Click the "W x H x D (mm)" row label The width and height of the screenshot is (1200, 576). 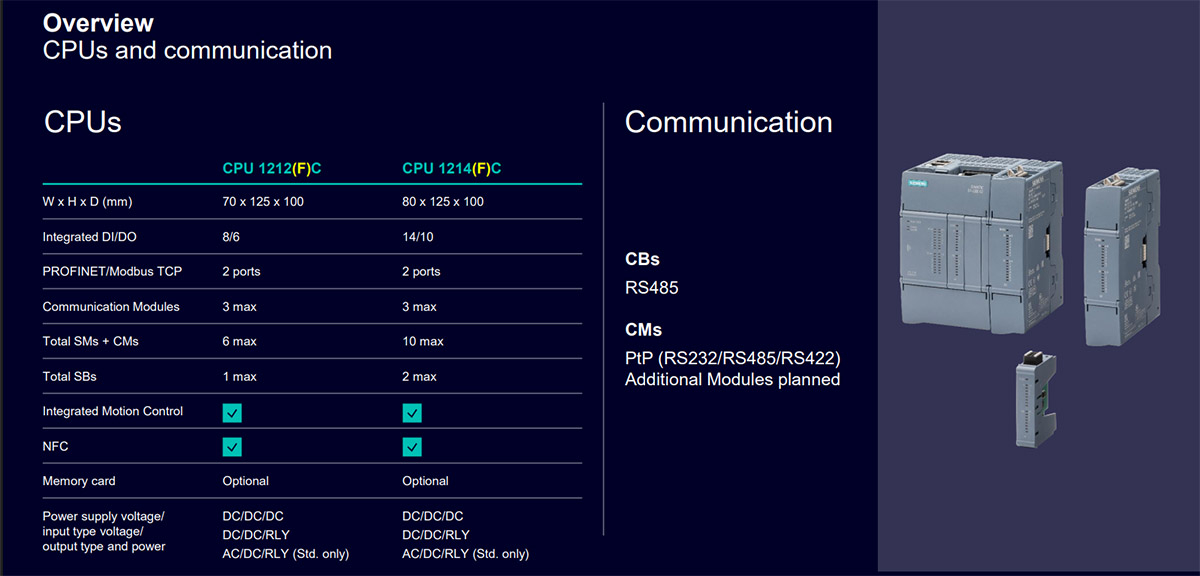pyautogui.click(x=87, y=202)
